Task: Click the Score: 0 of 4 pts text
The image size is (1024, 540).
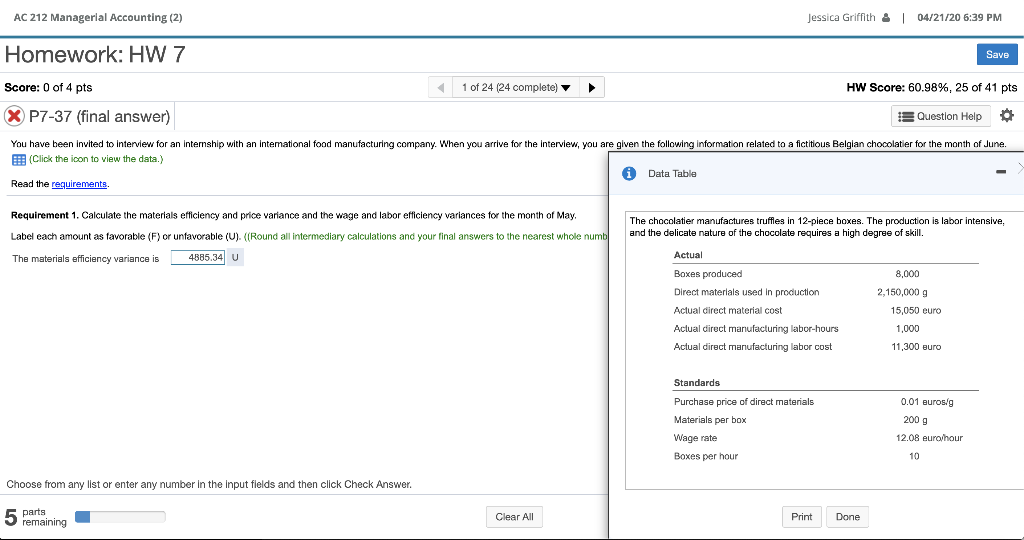Action: [x=48, y=87]
